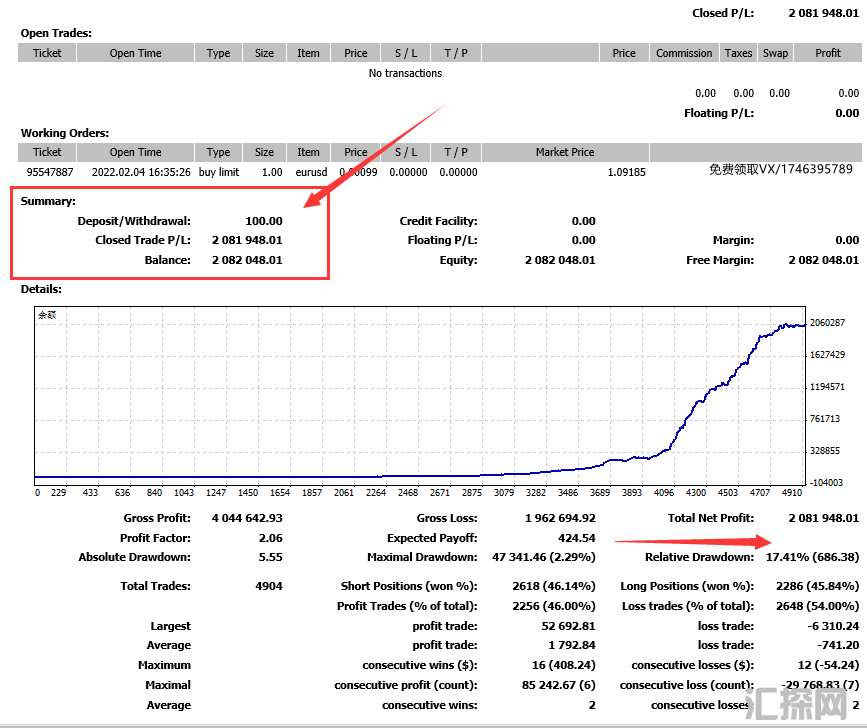Click the eurusd item cell
Image resolution: width=867 pixels, height=728 pixels.
point(311,172)
